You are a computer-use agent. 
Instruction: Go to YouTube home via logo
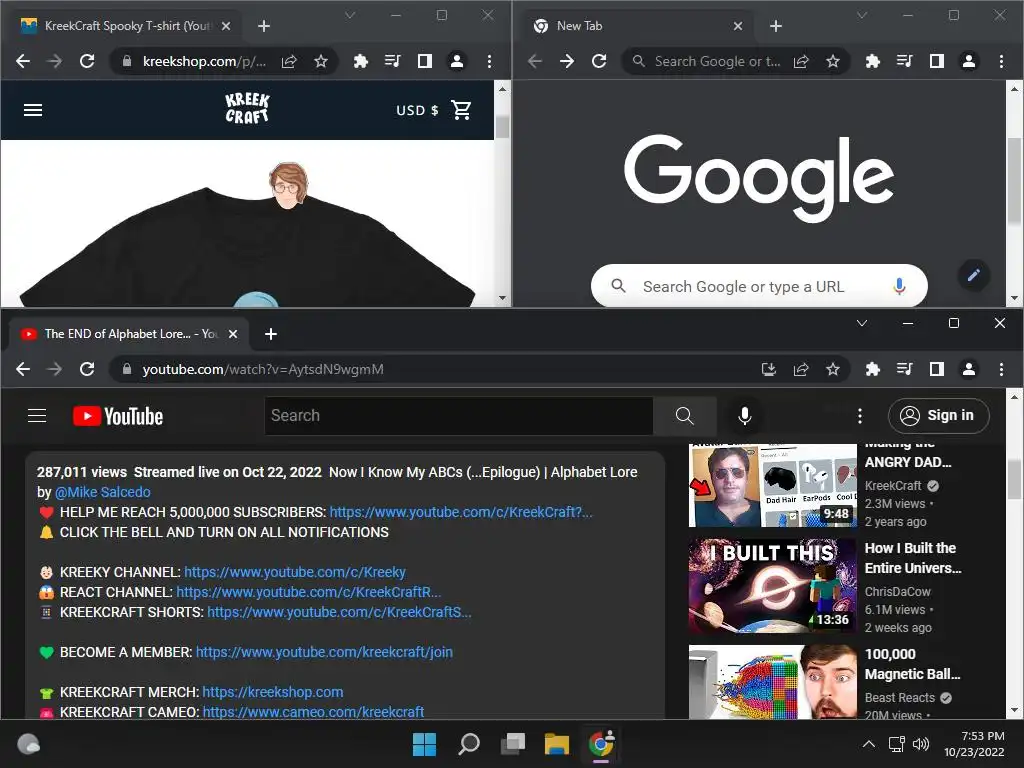point(118,416)
